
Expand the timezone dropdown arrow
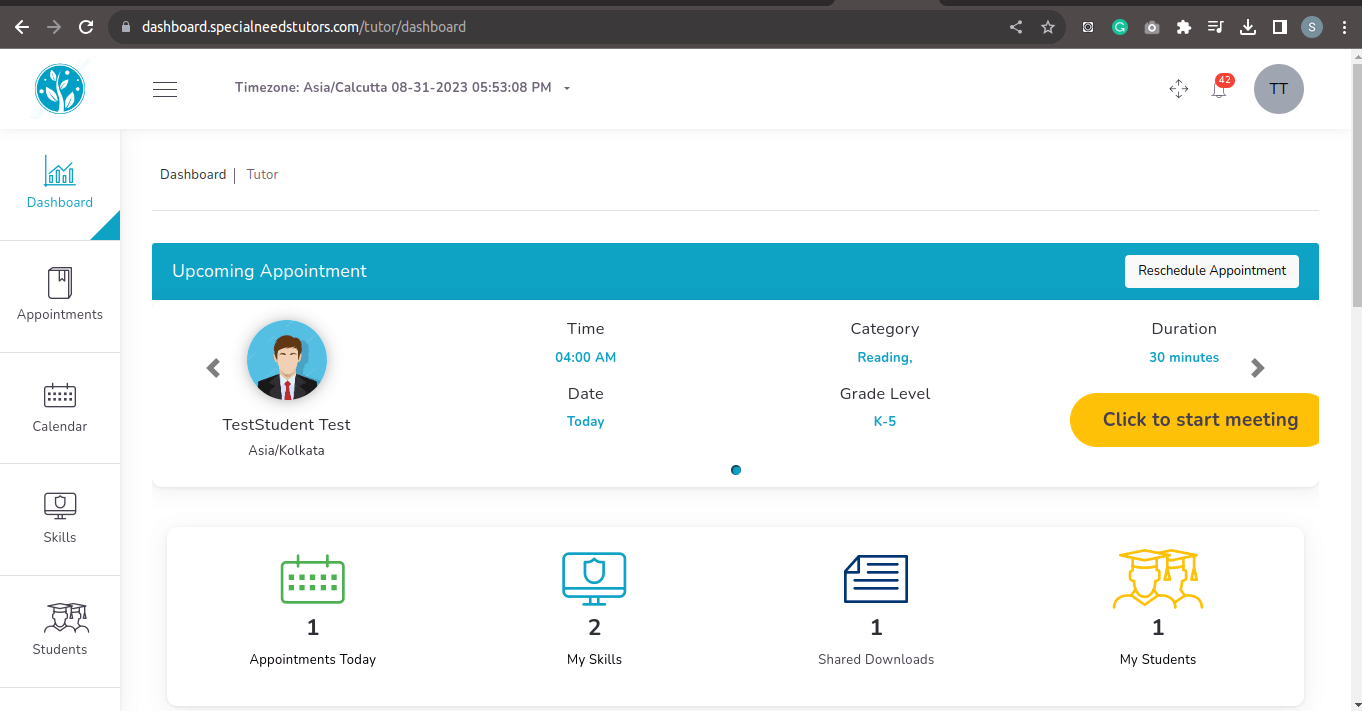(x=567, y=88)
